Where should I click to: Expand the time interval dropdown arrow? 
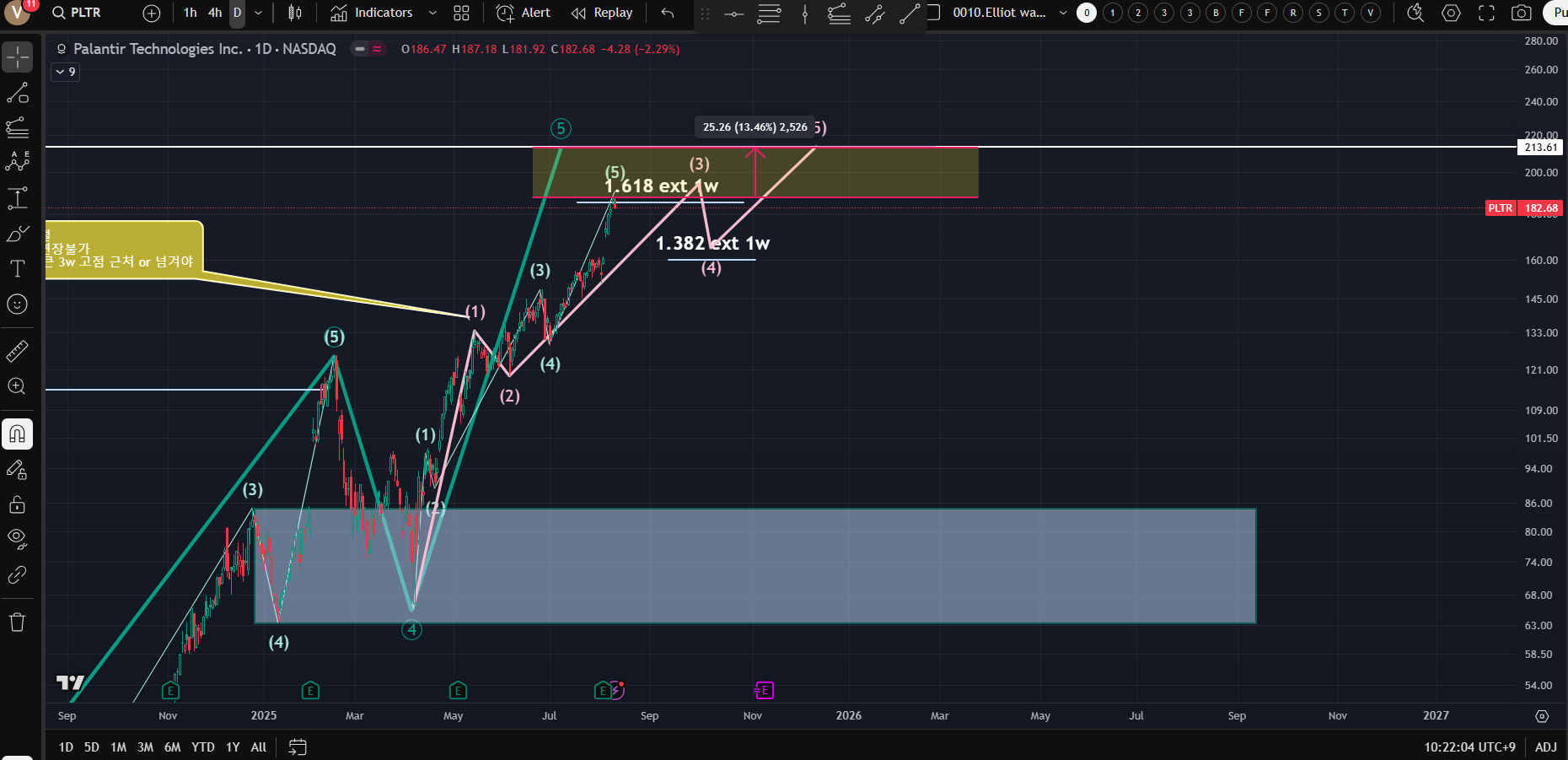click(x=258, y=13)
